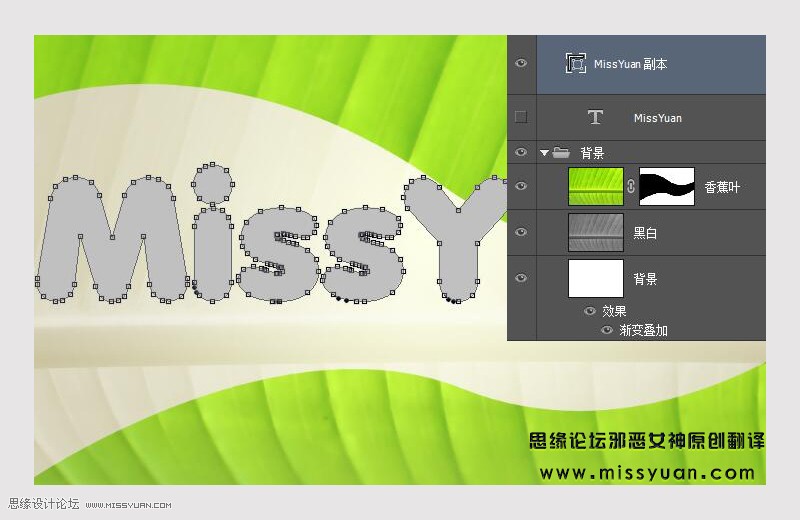Click anchor point atop the i dot
Viewport: 800px width, 520px height.
pos(213,165)
